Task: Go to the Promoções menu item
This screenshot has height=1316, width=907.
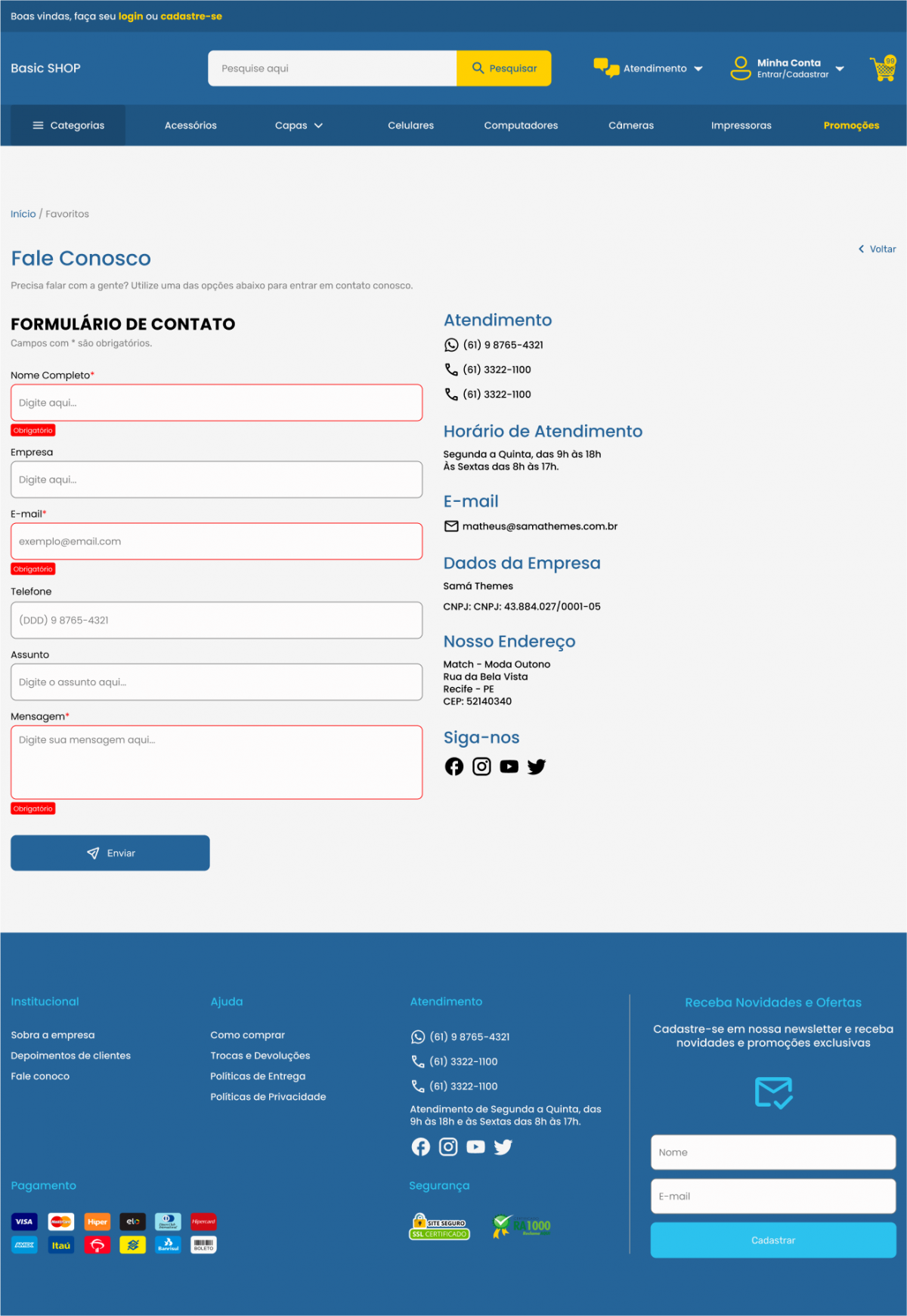Action: (851, 125)
